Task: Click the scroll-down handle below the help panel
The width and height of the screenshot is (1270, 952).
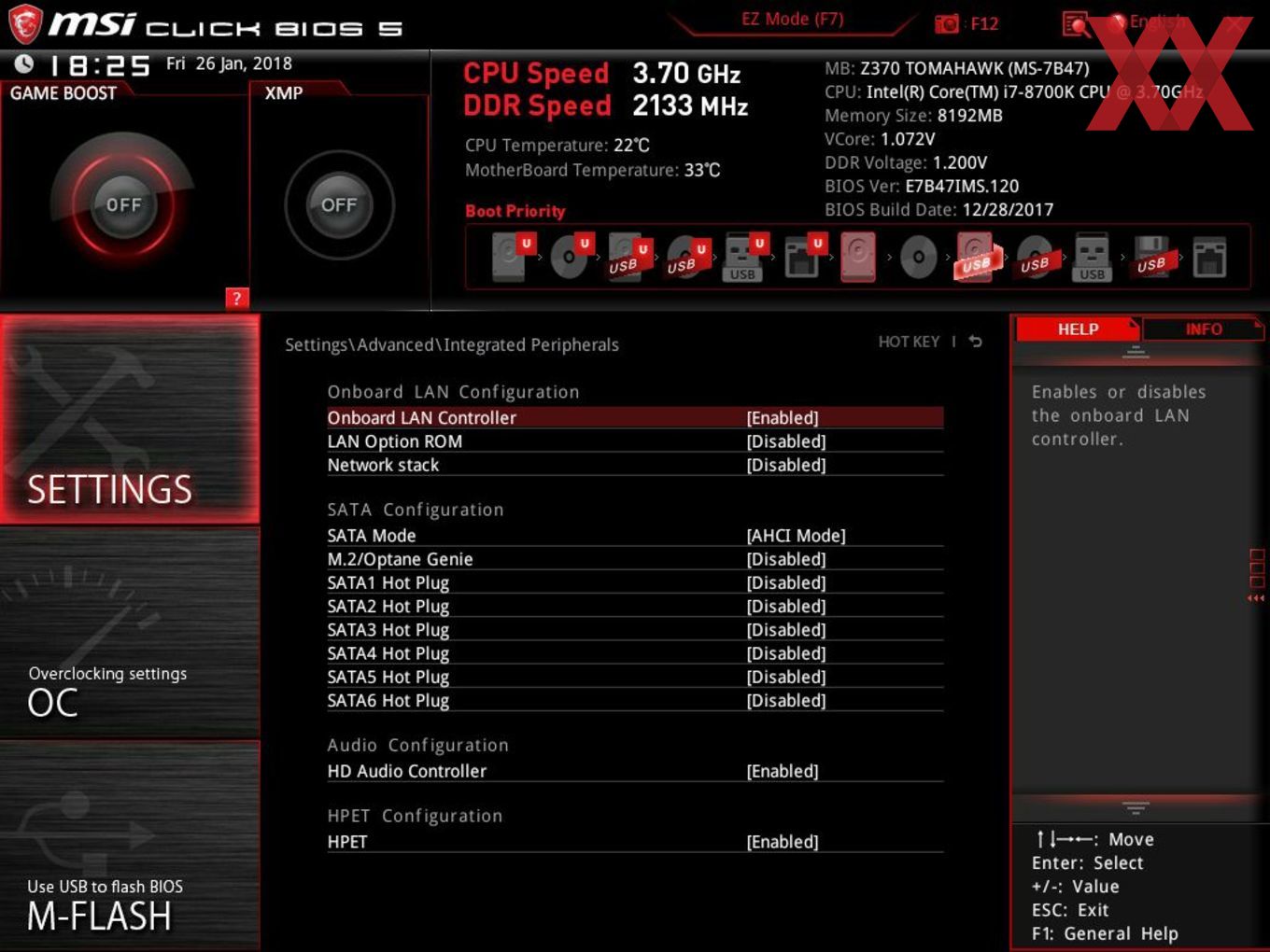Action: click(1136, 807)
